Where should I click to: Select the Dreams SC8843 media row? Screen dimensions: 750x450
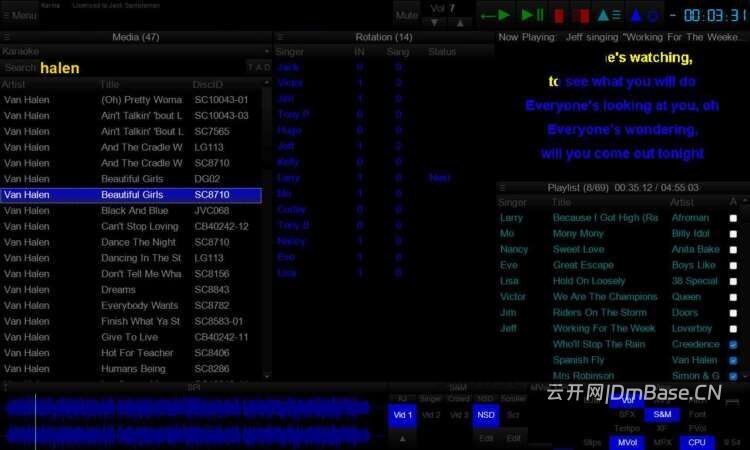(131, 290)
